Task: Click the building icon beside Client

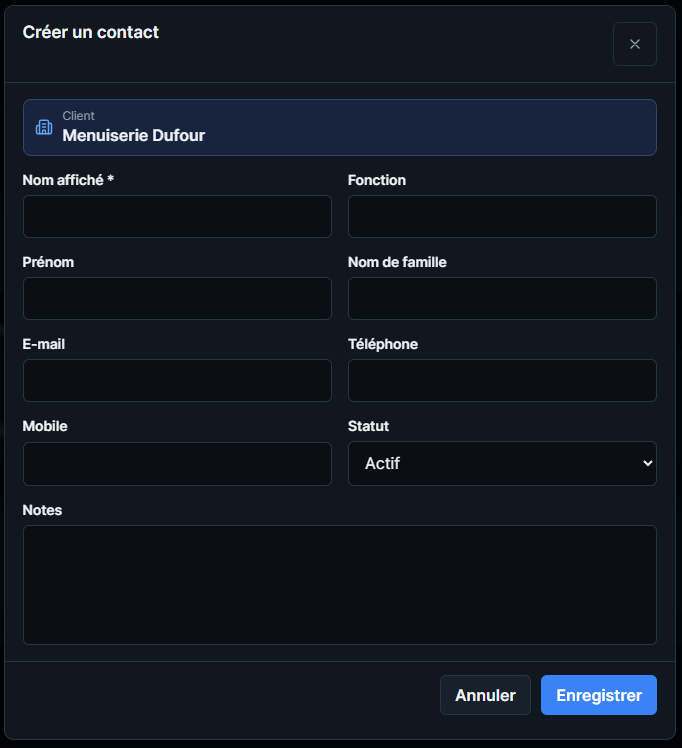Action: pyautogui.click(x=44, y=127)
